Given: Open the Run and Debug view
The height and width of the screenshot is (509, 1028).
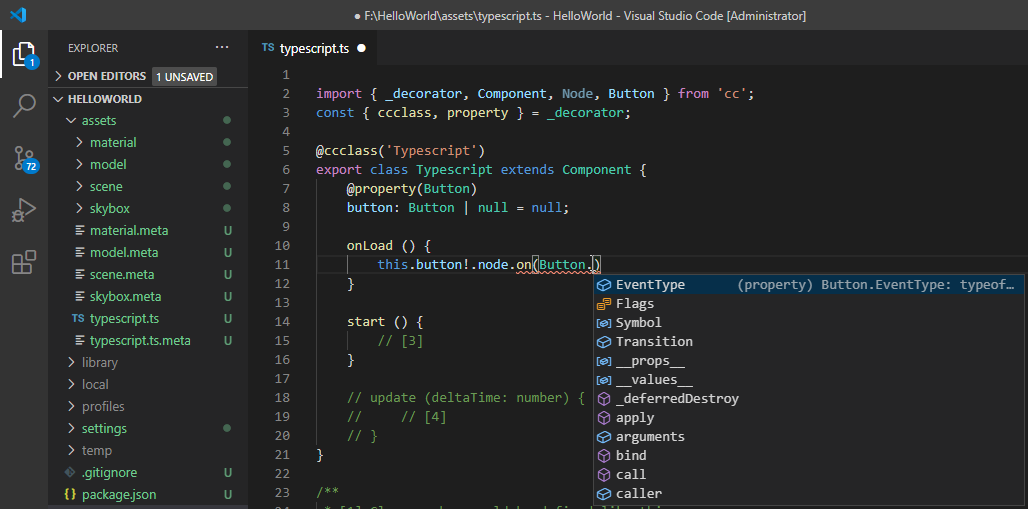Looking at the screenshot, I should 24,211.
